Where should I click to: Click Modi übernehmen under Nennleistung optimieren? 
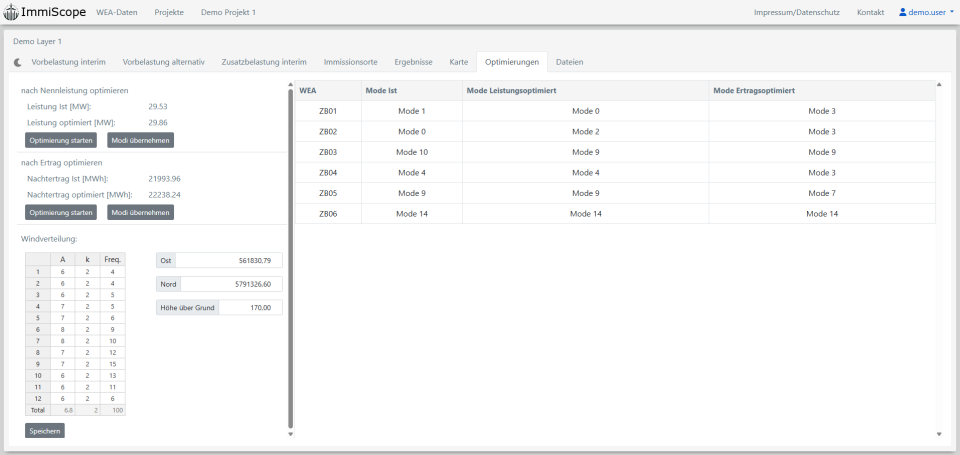point(141,140)
